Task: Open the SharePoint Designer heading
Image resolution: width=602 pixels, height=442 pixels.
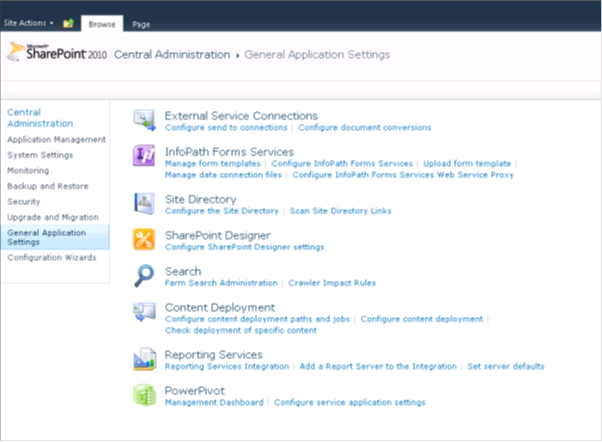Action: (x=217, y=235)
